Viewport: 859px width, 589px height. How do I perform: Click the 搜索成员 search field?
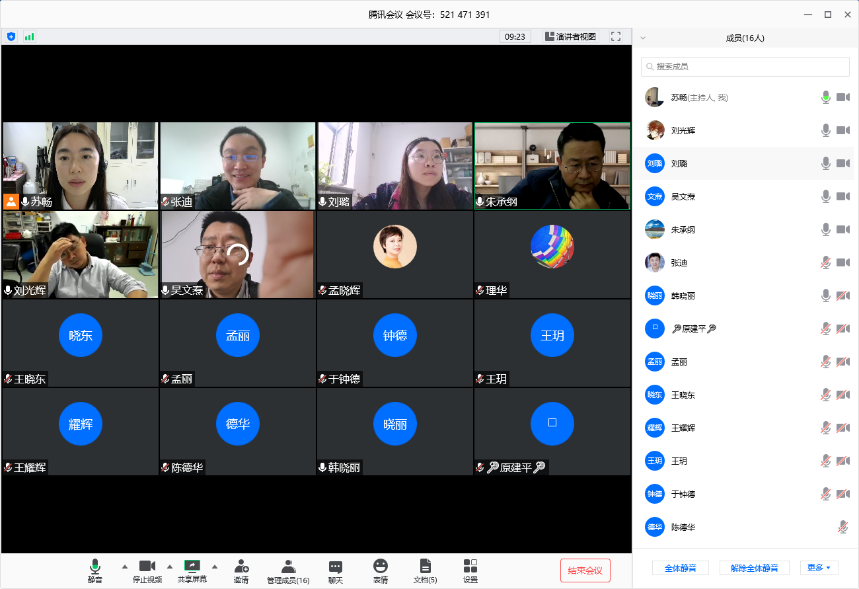[x=745, y=66]
